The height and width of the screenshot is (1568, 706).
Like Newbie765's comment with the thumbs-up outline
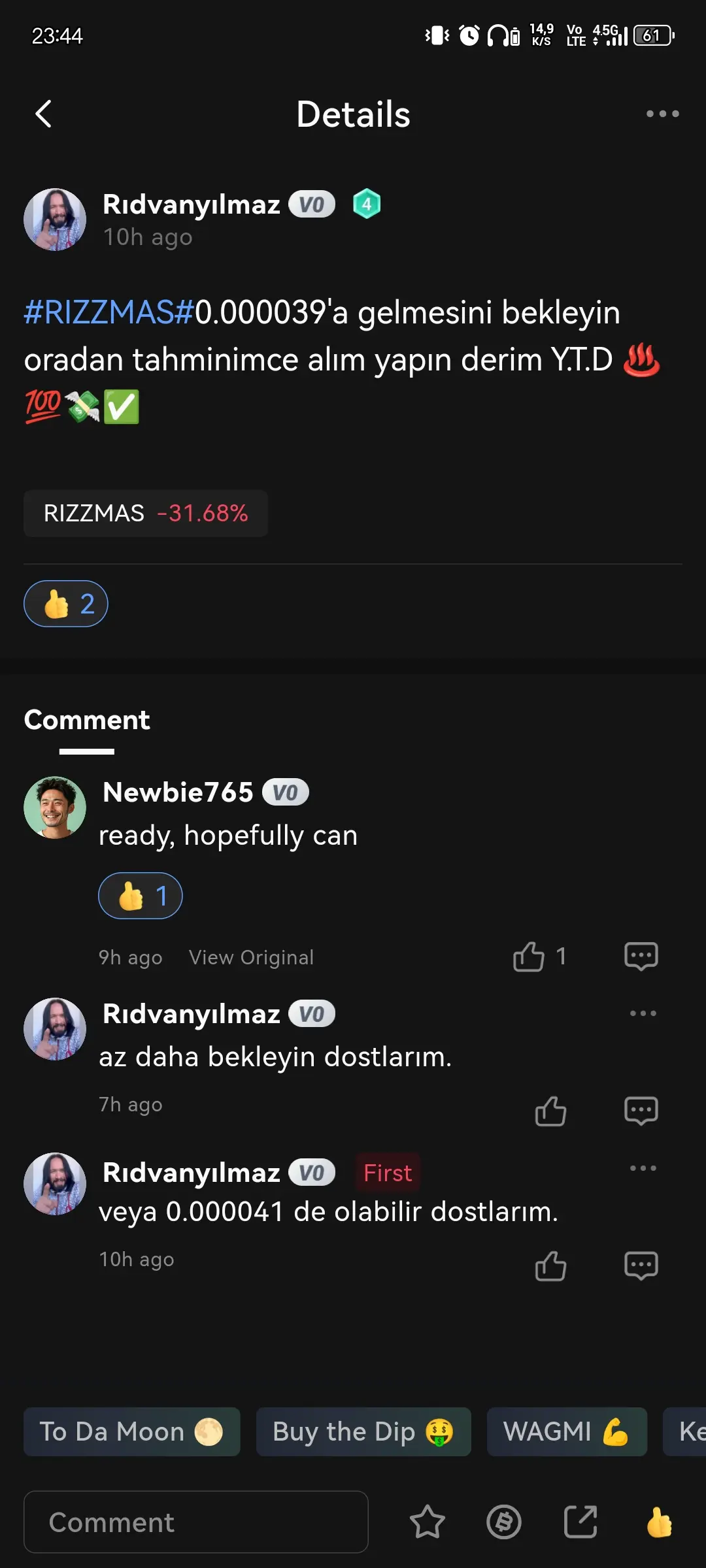coord(529,956)
